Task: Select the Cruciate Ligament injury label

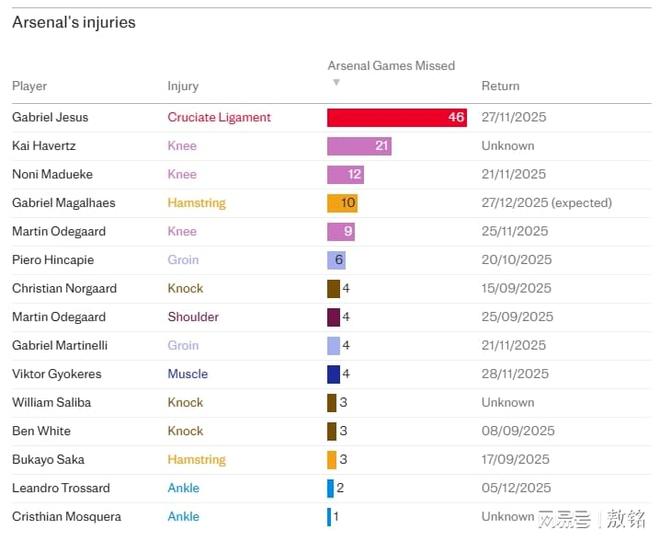Action: 219,117
